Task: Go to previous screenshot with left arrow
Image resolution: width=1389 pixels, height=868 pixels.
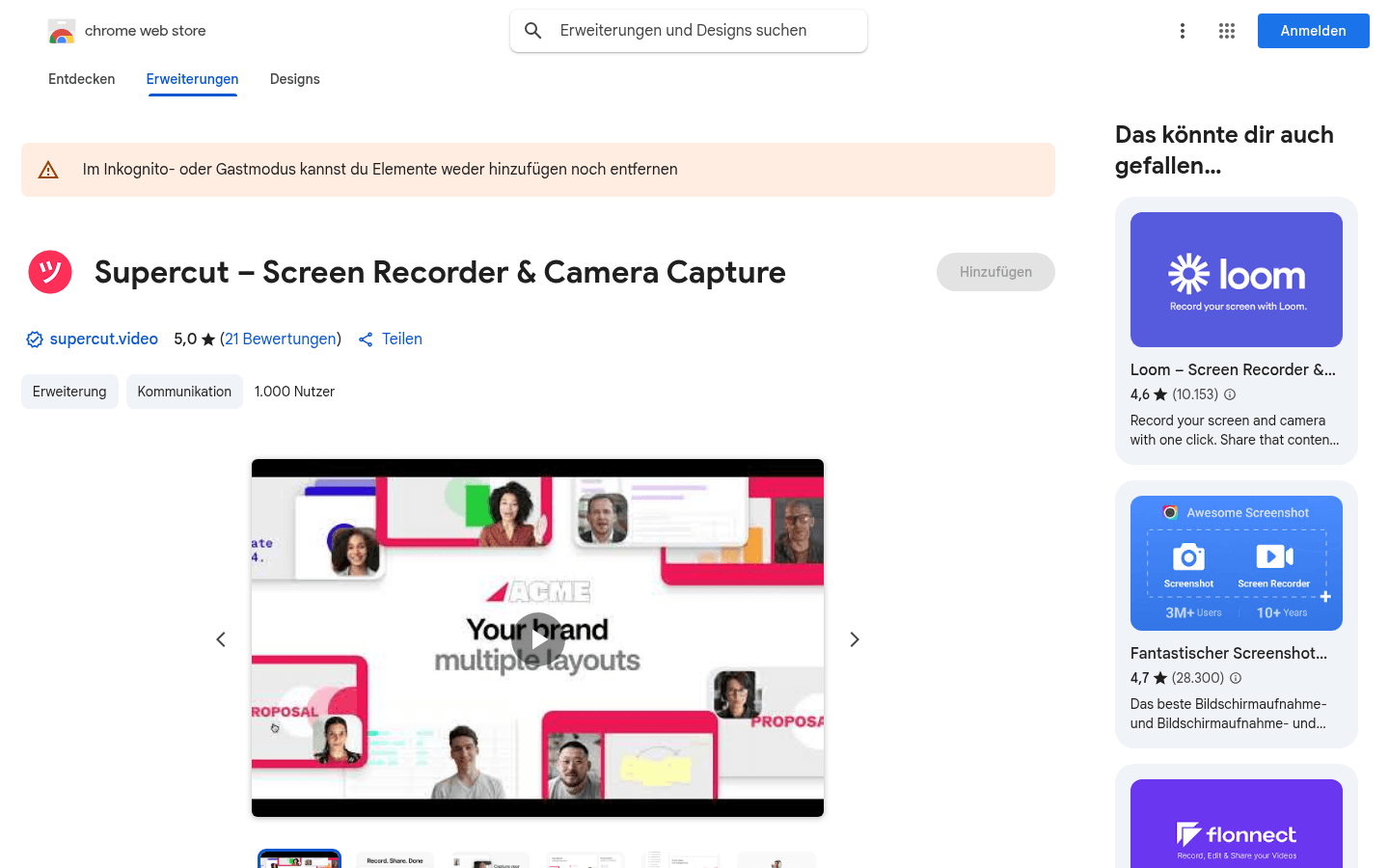Action: (221, 639)
